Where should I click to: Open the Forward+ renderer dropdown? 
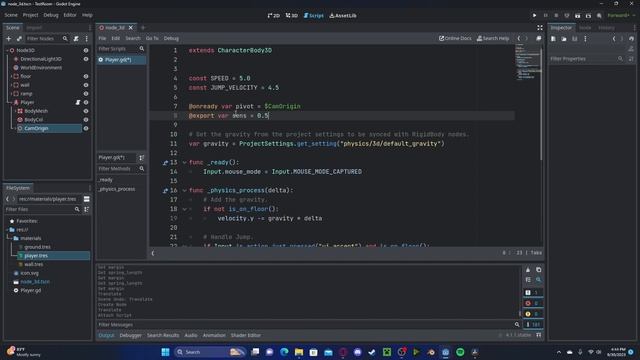click(621, 16)
